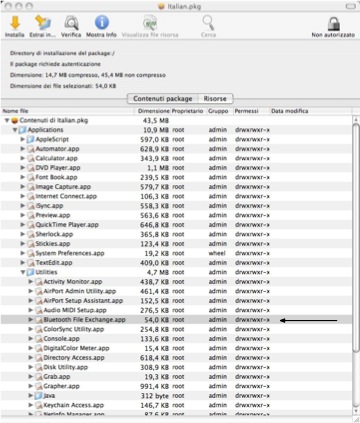The width and height of the screenshot is (360, 423).
Task: Sort by the Proprietario column header
Action: click(x=188, y=111)
